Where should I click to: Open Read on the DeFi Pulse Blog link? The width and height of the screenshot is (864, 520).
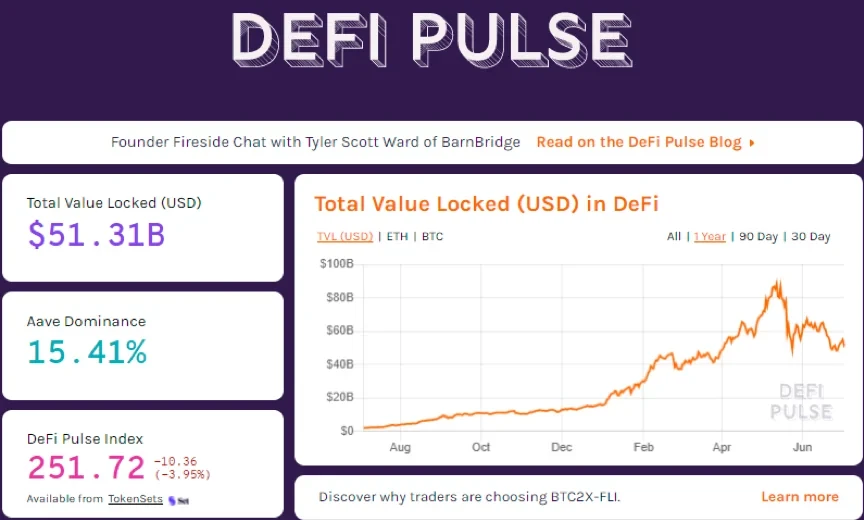coord(639,142)
